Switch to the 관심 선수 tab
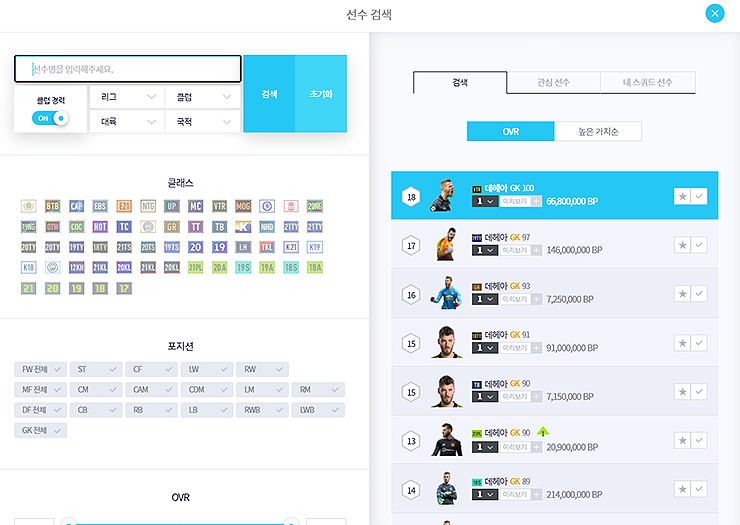Image resolution: width=740 pixels, height=525 pixels. point(554,83)
